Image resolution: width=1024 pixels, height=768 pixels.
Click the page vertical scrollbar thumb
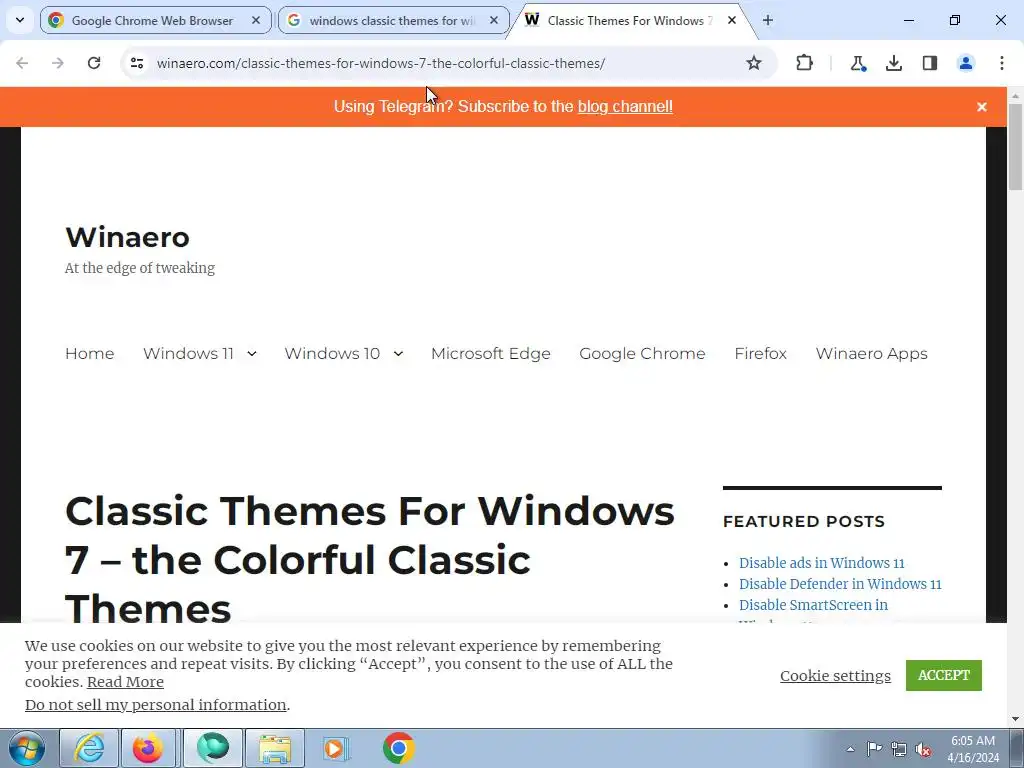(x=1016, y=147)
